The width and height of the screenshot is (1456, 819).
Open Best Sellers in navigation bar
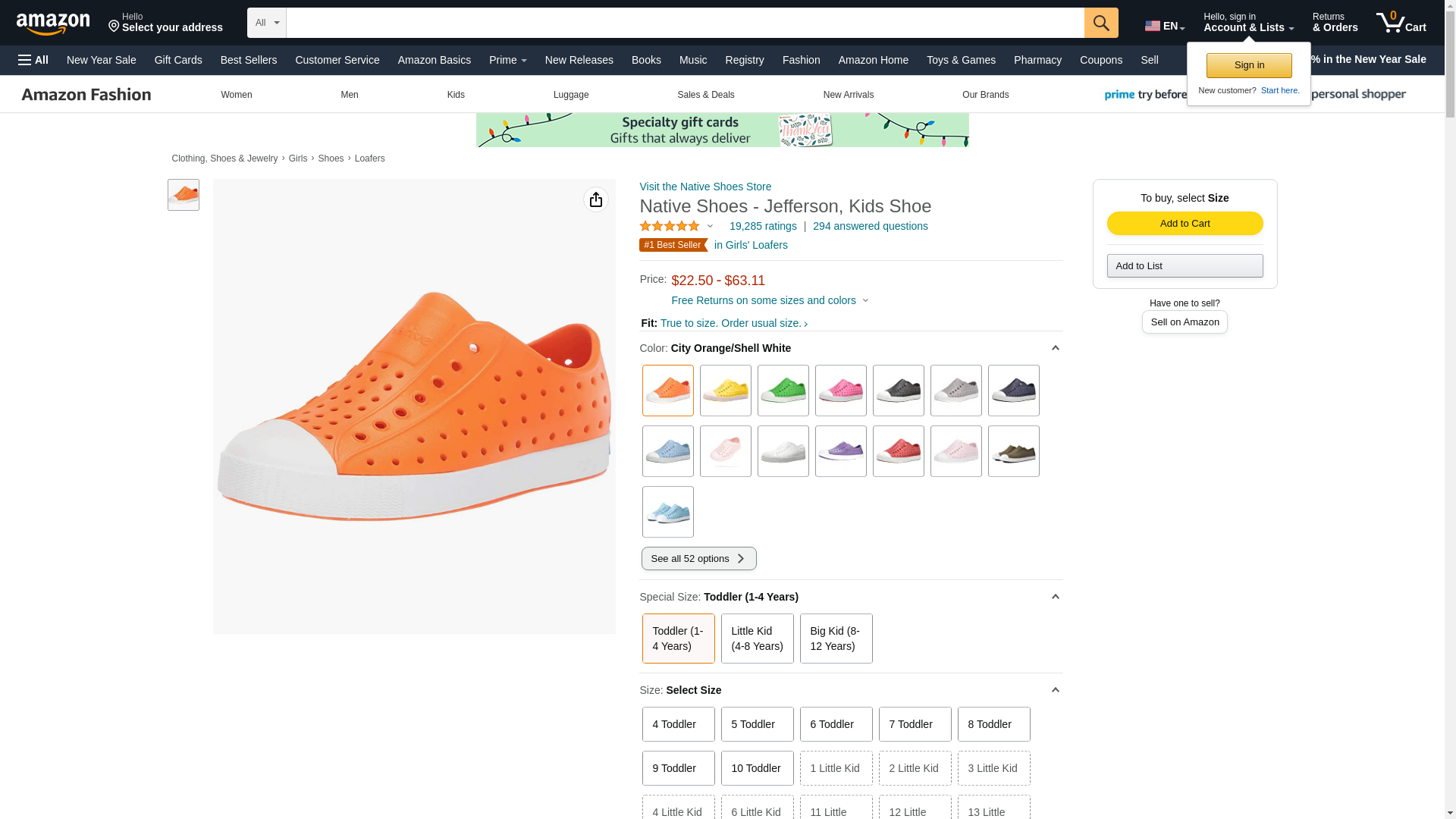(248, 60)
